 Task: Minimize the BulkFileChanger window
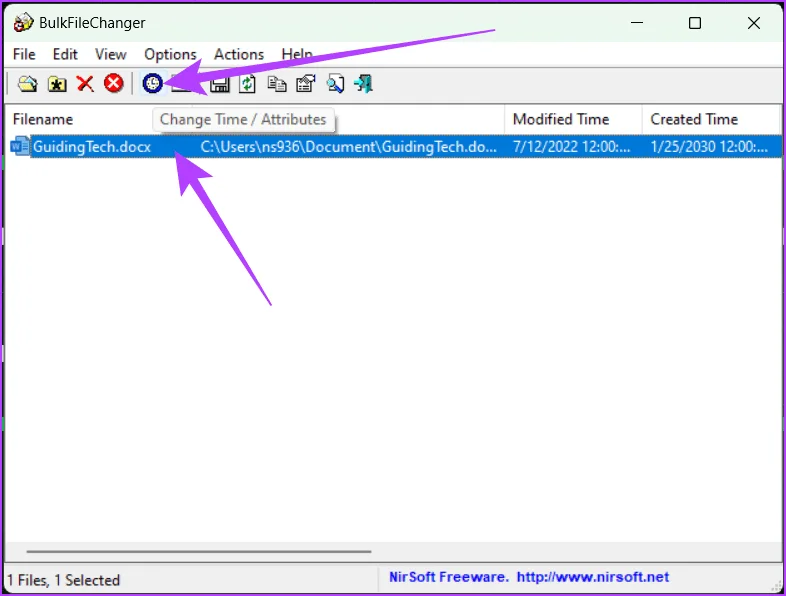coord(637,23)
